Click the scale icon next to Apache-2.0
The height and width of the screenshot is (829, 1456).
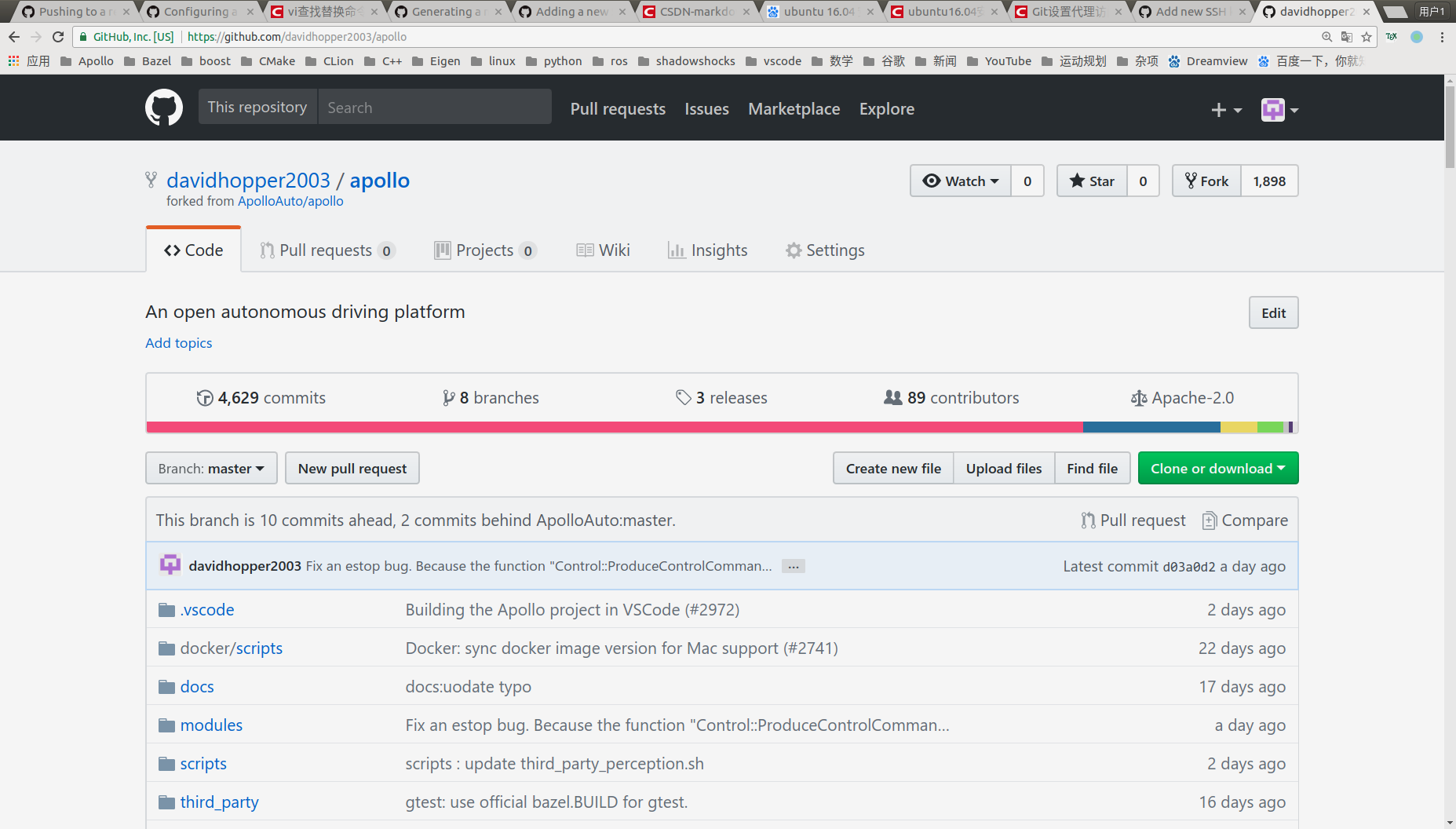(1139, 397)
